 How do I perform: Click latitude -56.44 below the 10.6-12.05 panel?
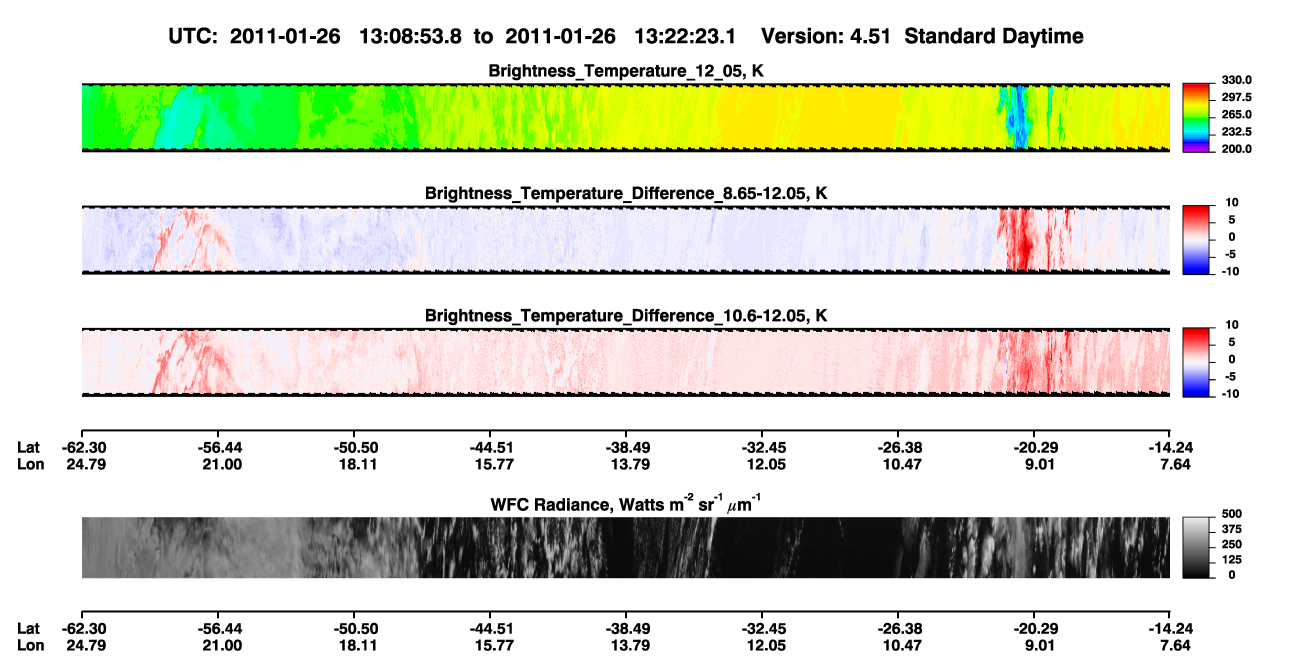221,447
